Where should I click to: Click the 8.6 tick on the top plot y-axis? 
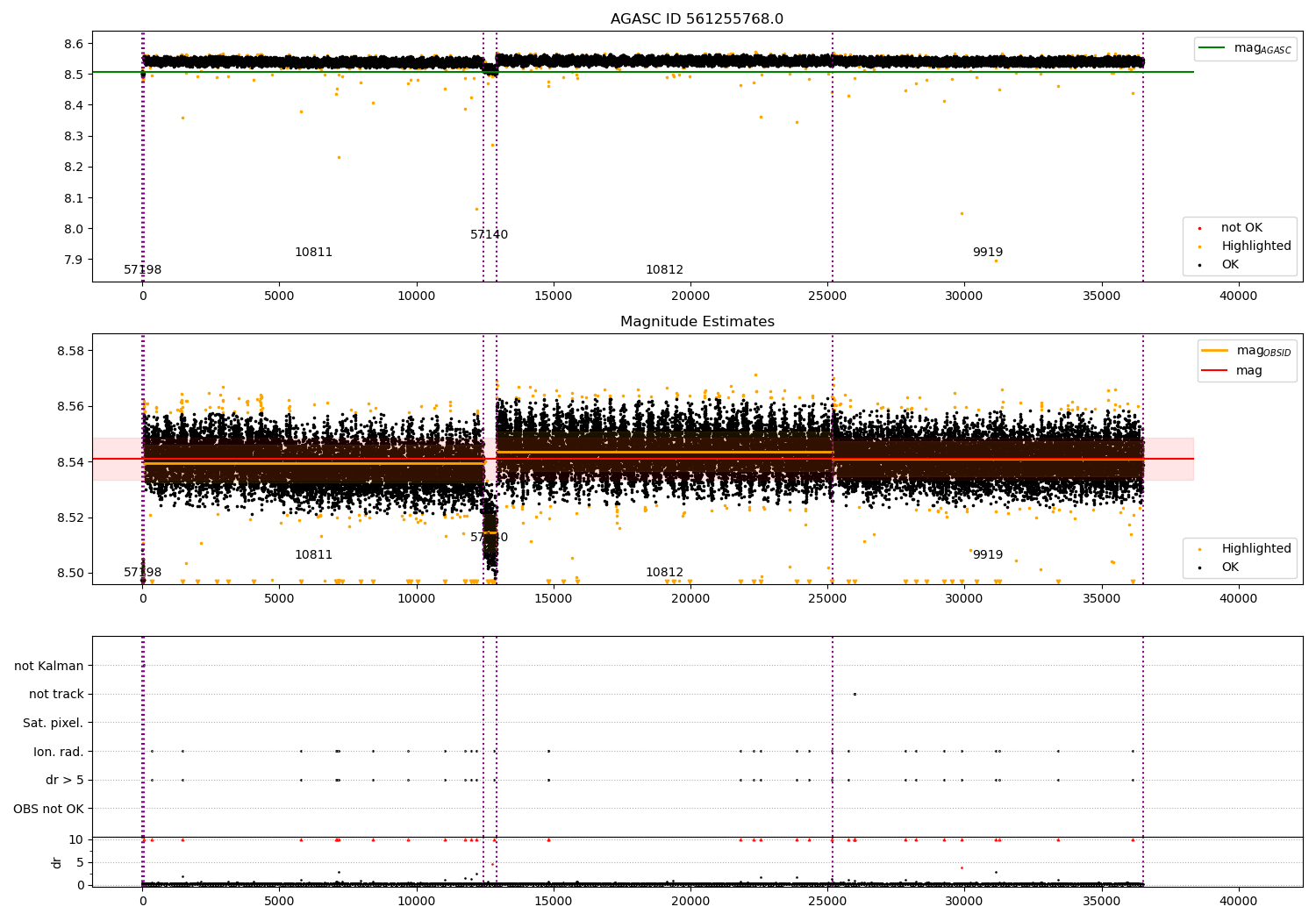click(75, 44)
